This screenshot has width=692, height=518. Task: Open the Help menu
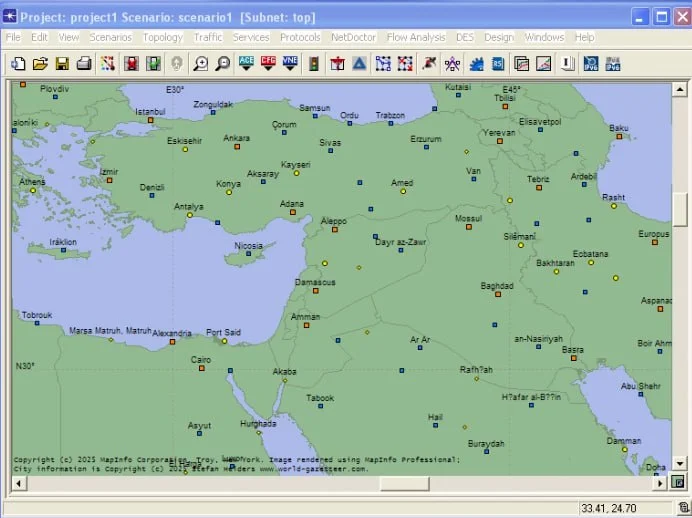pyautogui.click(x=584, y=37)
